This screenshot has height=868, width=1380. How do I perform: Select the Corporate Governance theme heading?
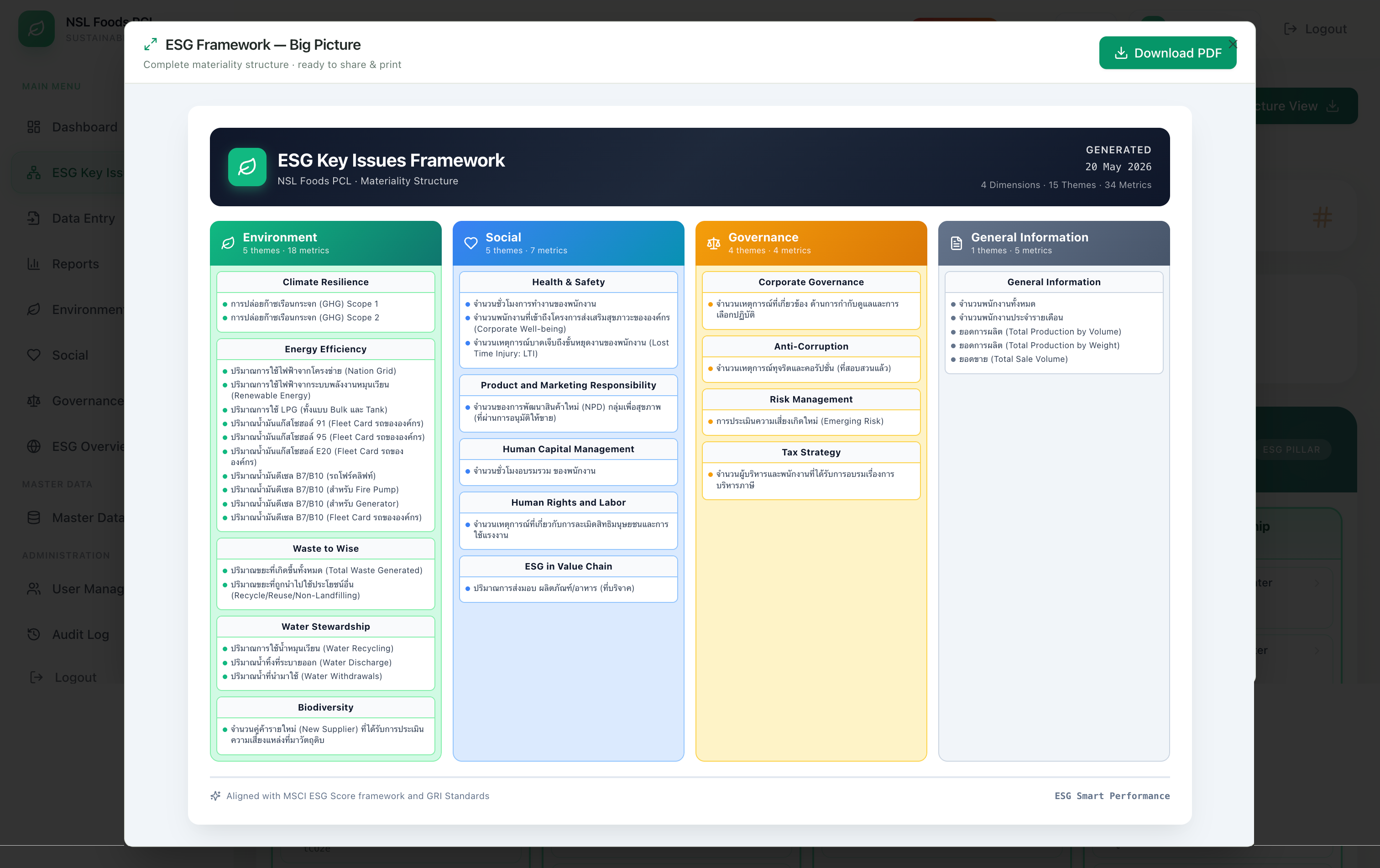[x=811, y=282]
